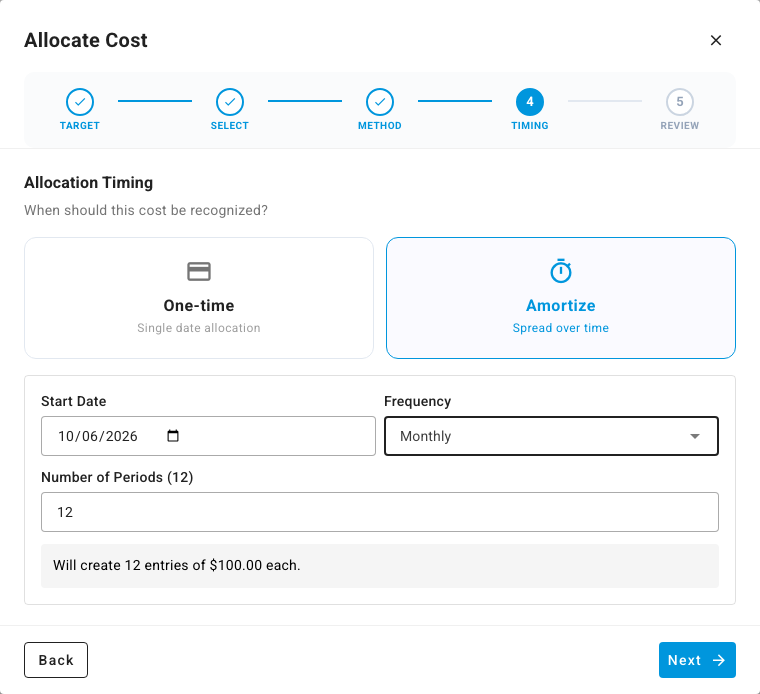Select the step 4 Timing circle
Screen dimensions: 760x694
(x=530, y=102)
